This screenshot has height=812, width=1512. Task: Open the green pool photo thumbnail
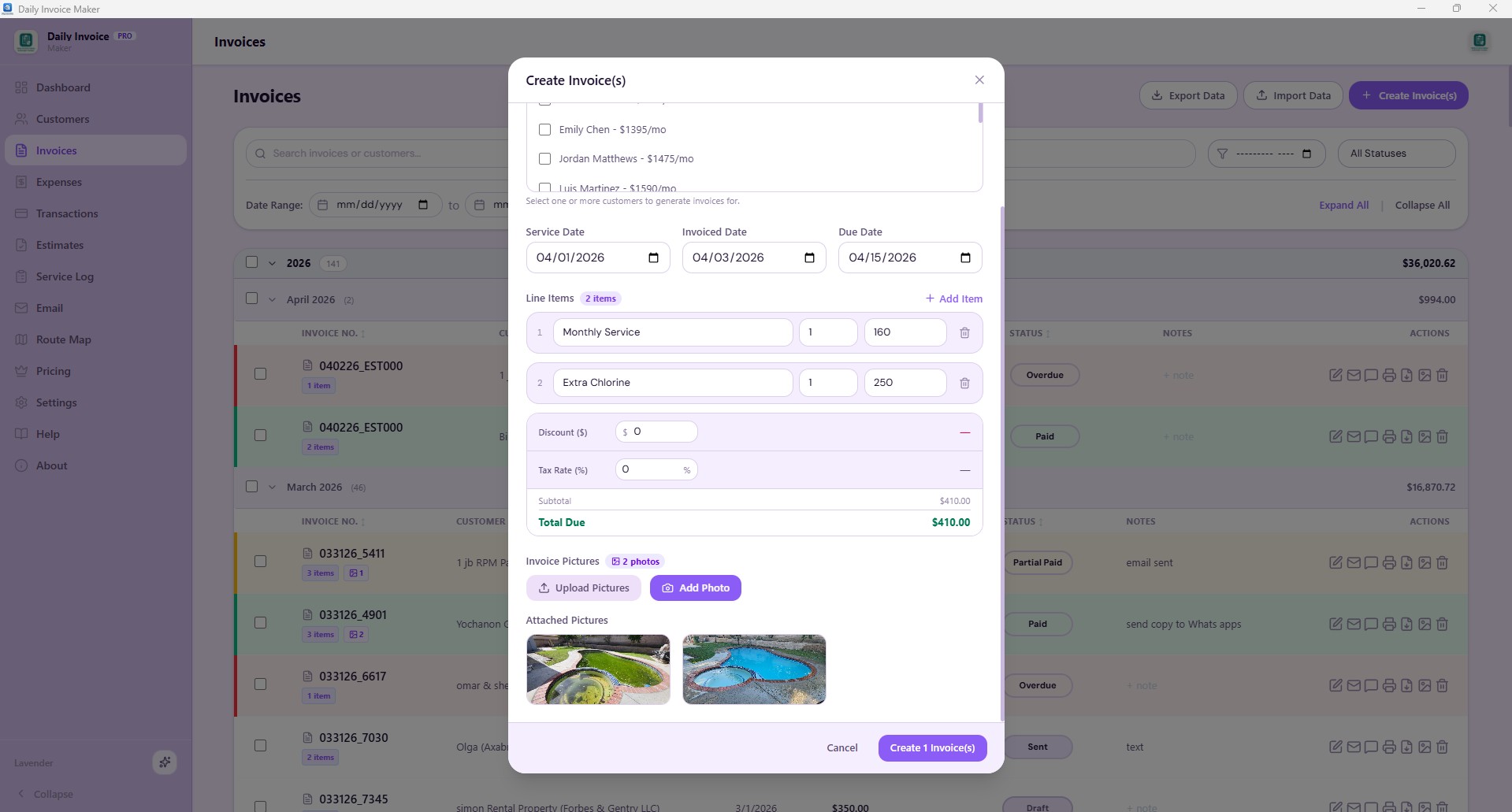click(597, 669)
